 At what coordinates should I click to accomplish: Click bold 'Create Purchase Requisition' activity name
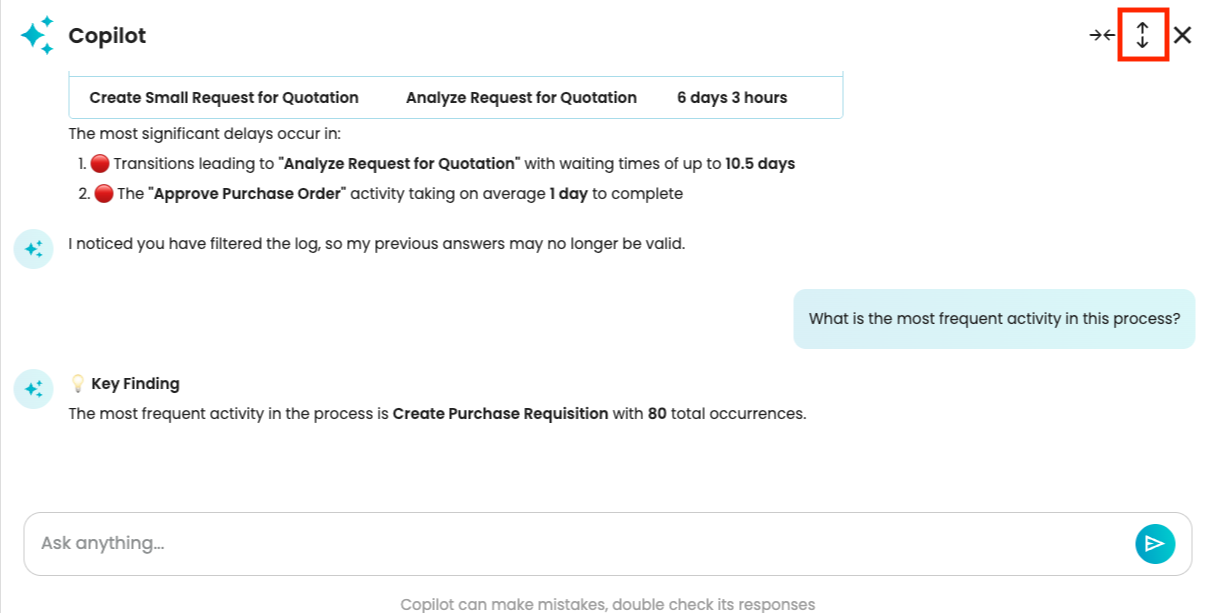pos(500,414)
